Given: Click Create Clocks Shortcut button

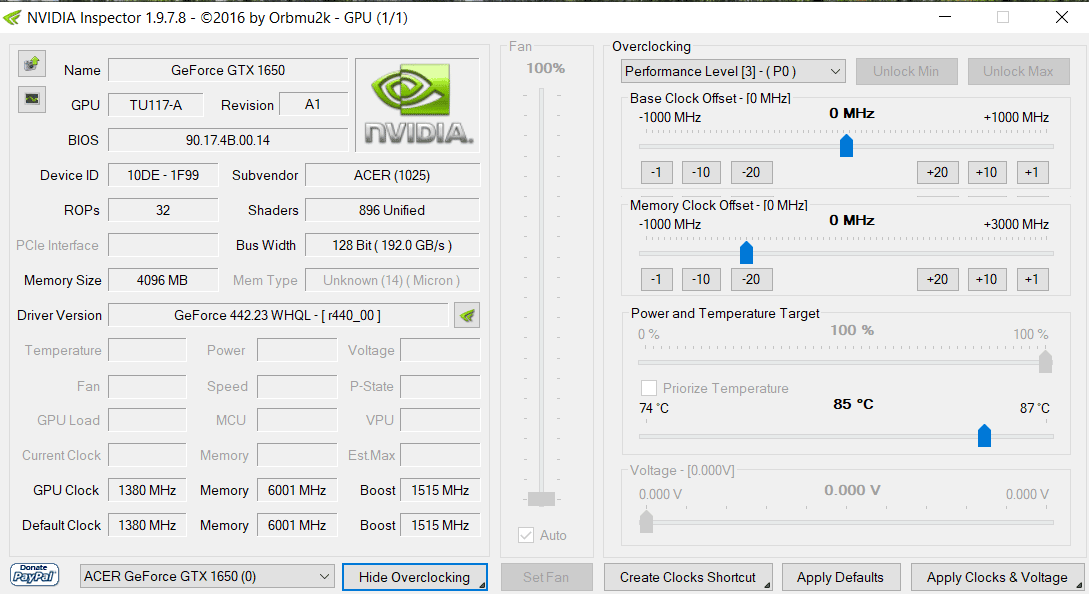Looking at the screenshot, I should [x=688, y=577].
